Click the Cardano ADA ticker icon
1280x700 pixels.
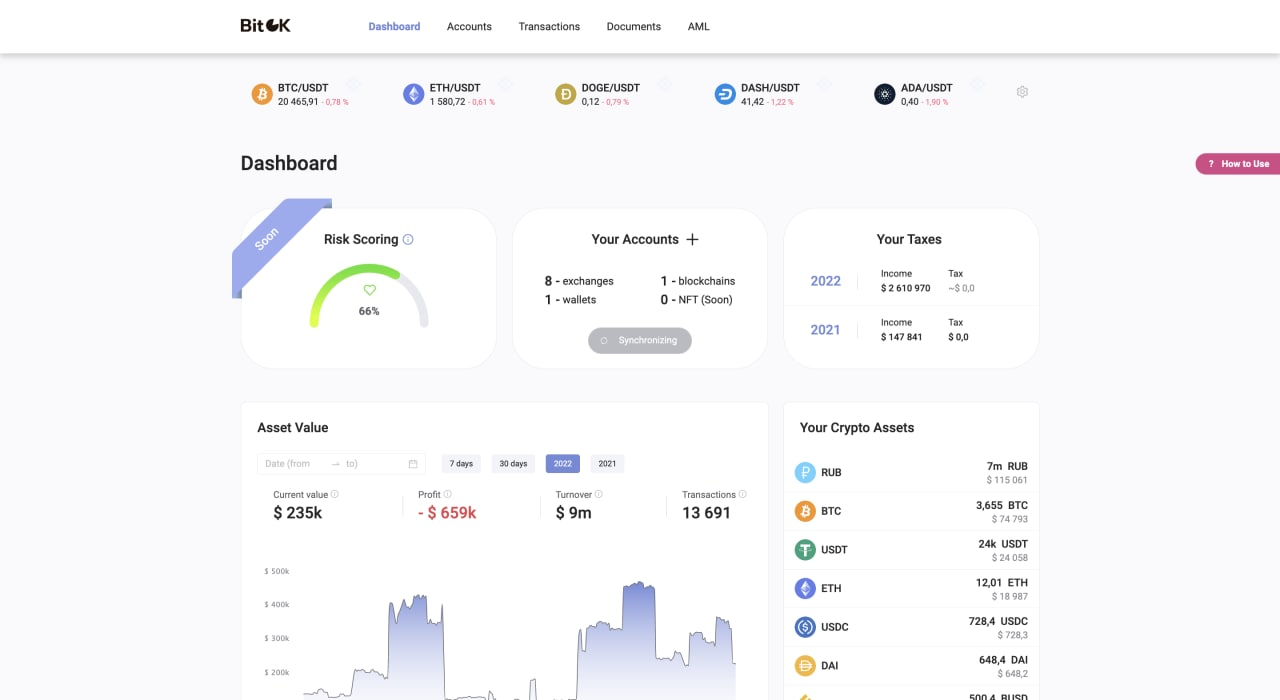pos(885,94)
